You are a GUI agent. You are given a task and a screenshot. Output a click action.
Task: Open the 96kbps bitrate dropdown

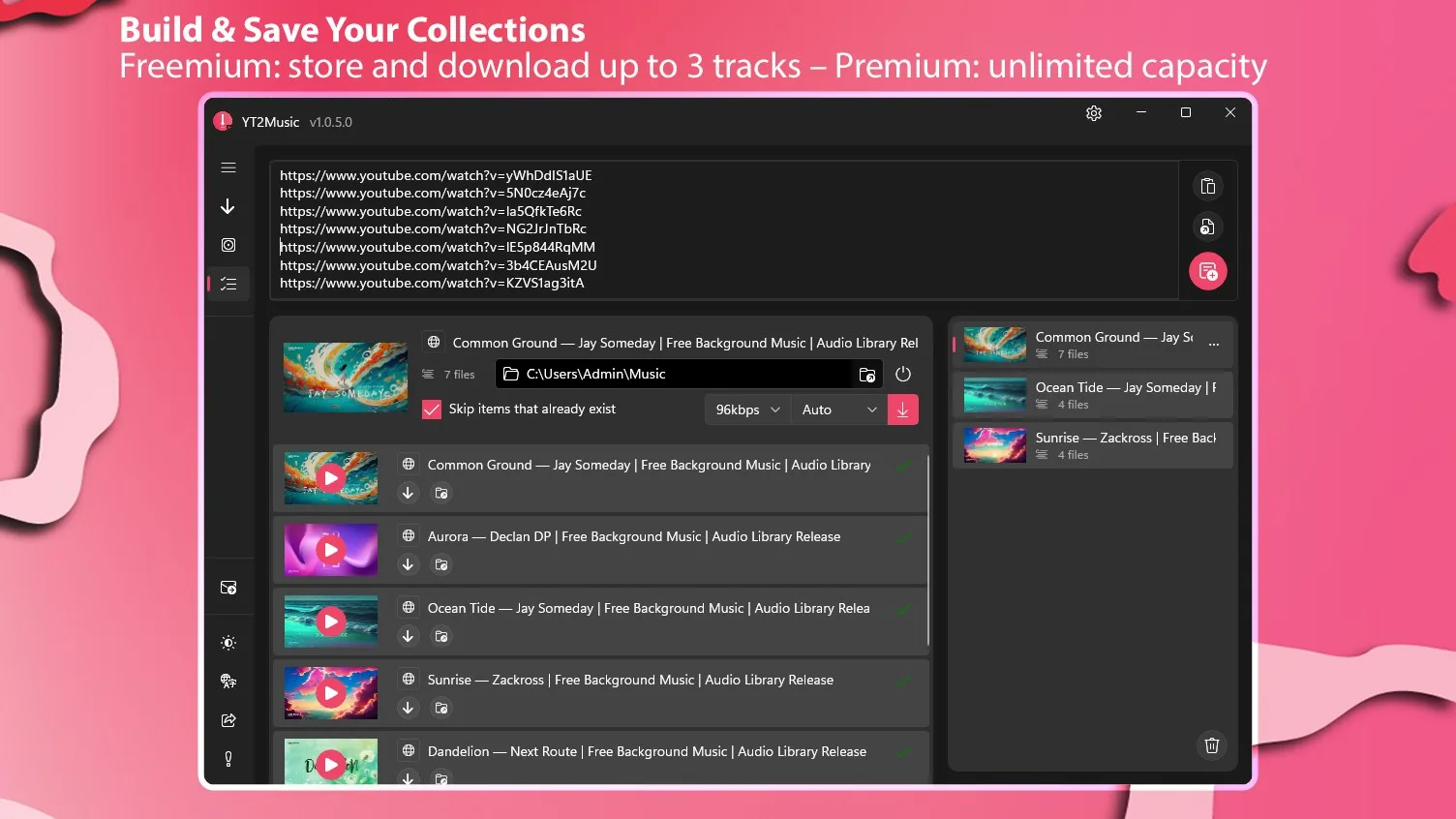click(747, 409)
